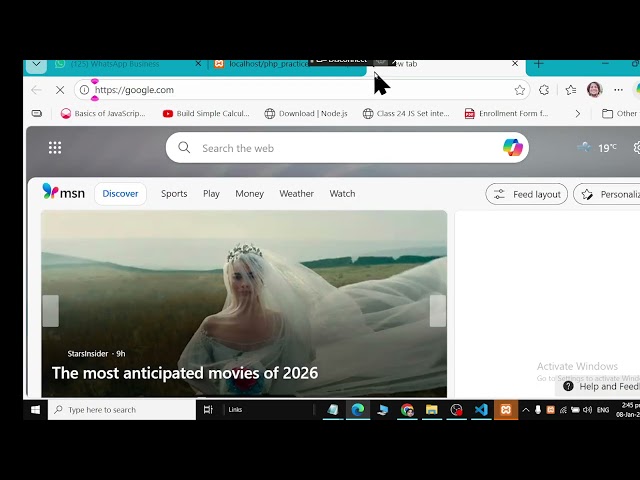Viewport: 640px width, 480px height.
Task: Open the Weather feed tab
Action: 296,194
